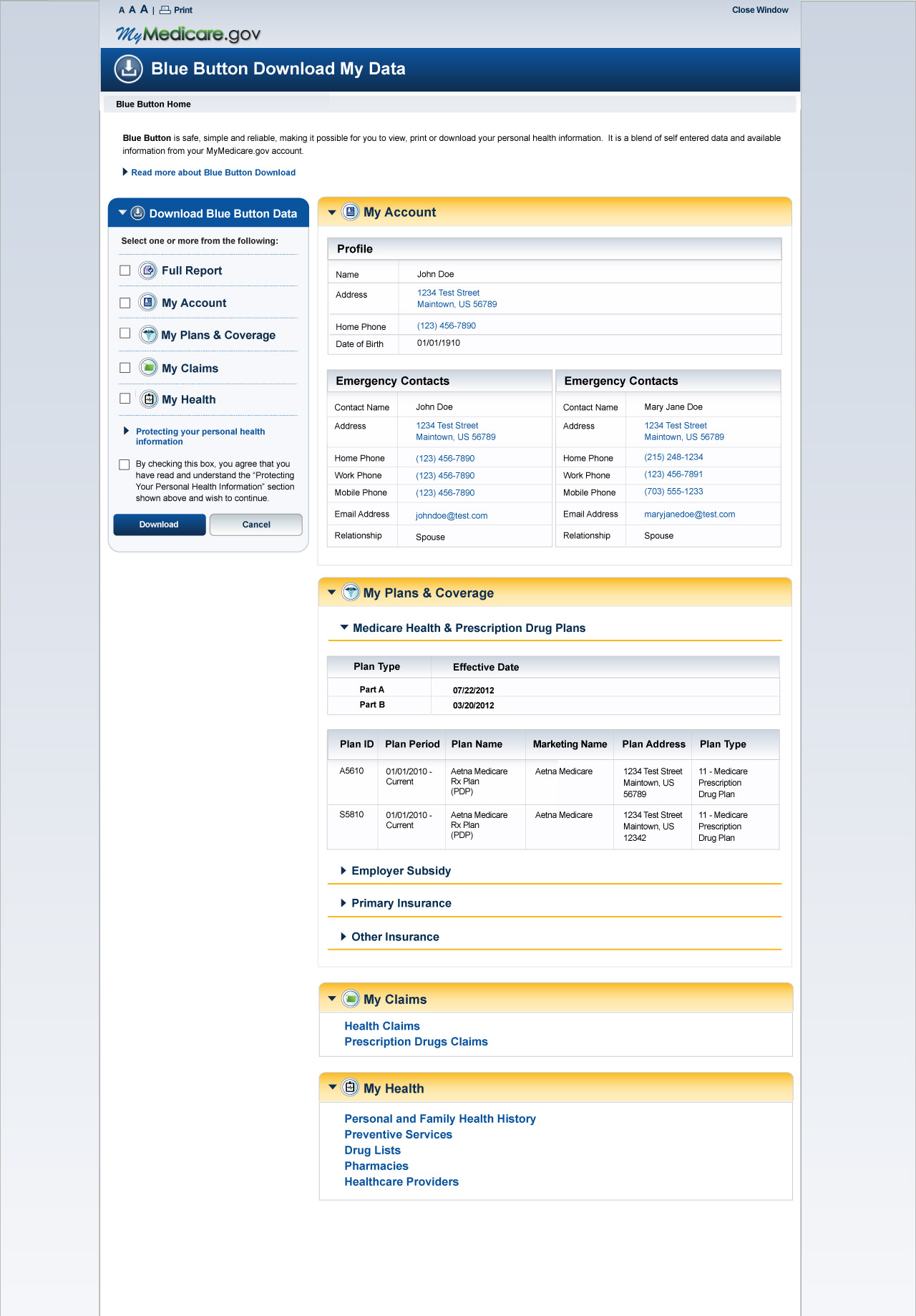Click the My Plans & Coverage header icon
This screenshot has height=1316, width=916.
click(x=350, y=593)
